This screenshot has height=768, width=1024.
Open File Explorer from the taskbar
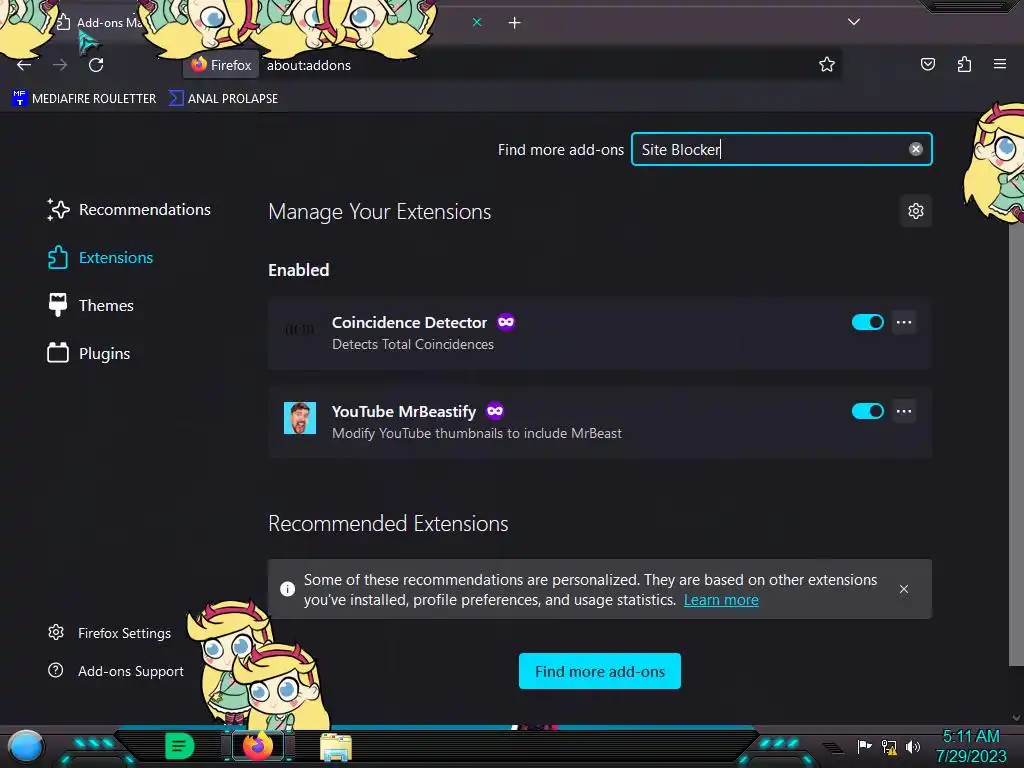tap(336, 747)
